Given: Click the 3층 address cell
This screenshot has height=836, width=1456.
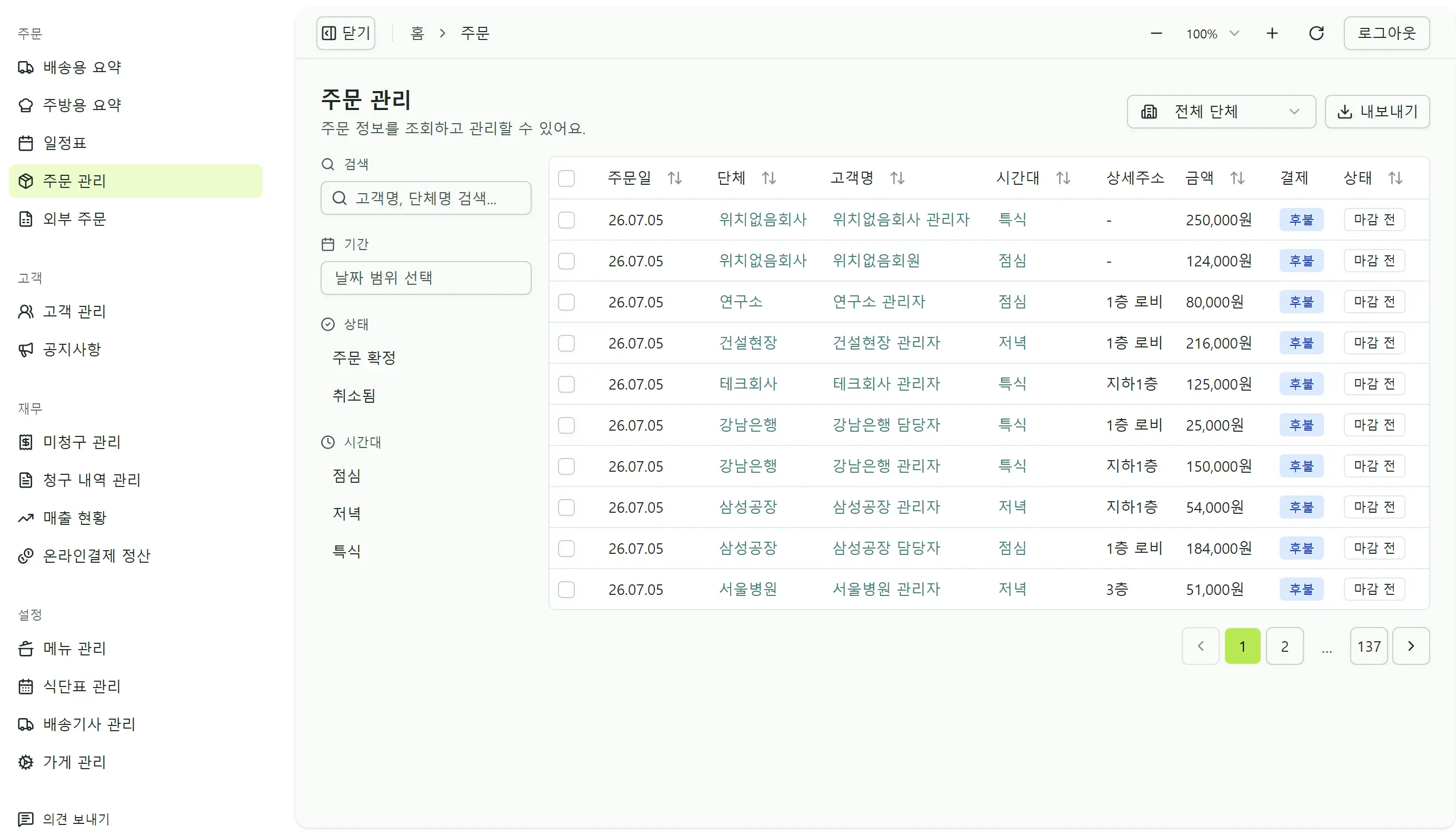Looking at the screenshot, I should click(x=1117, y=589).
